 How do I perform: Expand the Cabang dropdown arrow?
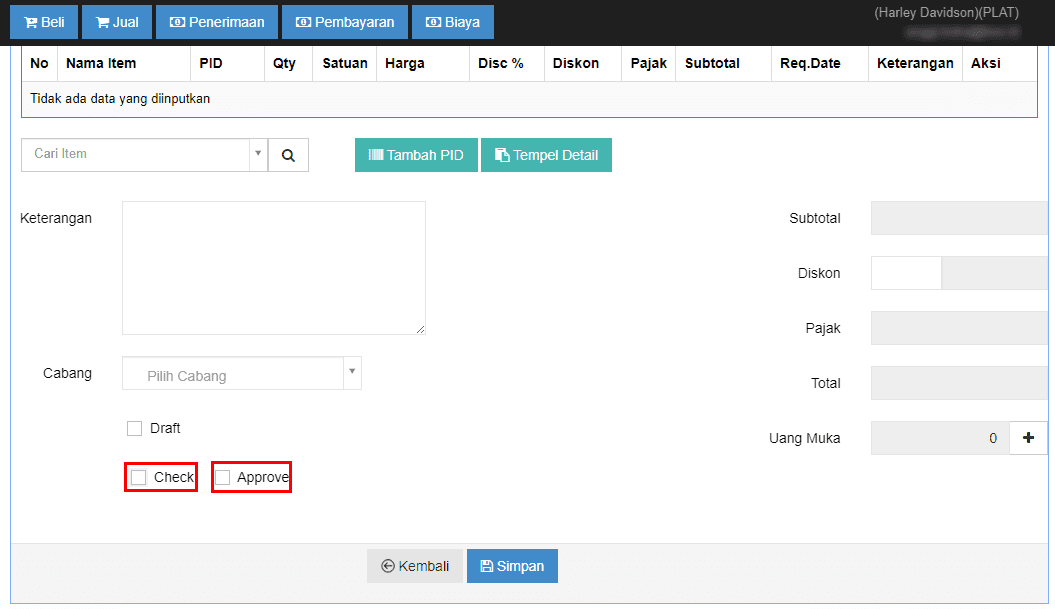352,373
